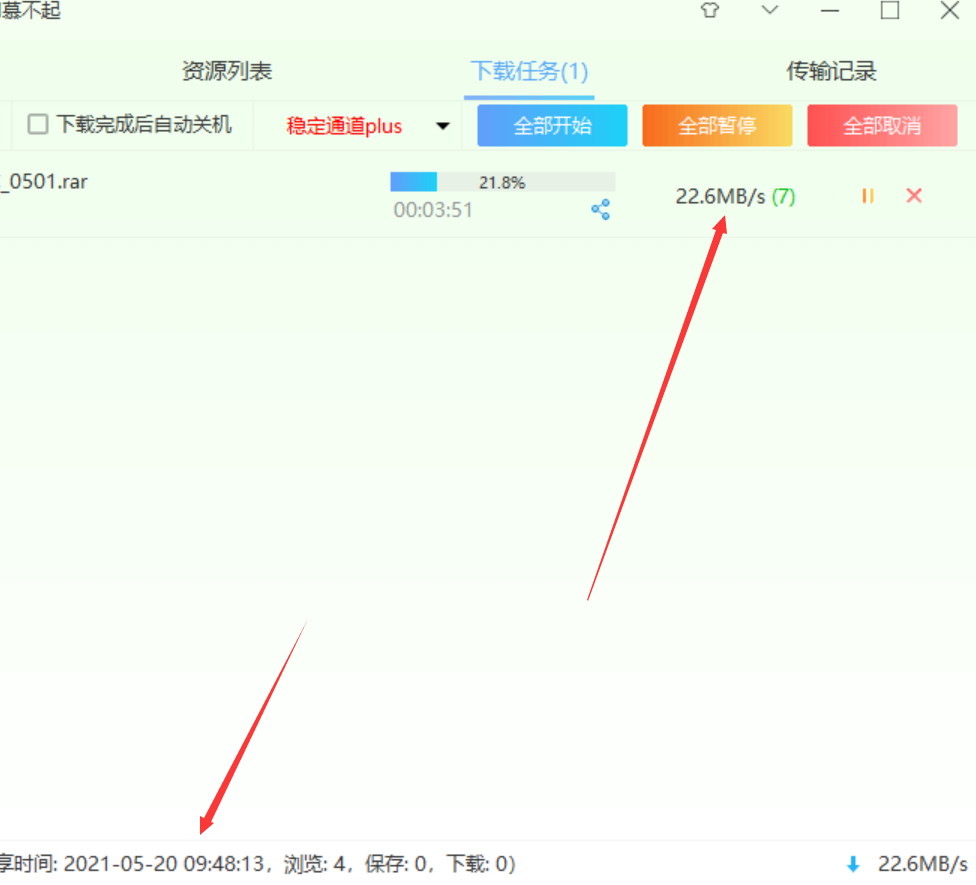Expand the download channel selector arrow
This screenshot has height=885, width=976.
441,125
